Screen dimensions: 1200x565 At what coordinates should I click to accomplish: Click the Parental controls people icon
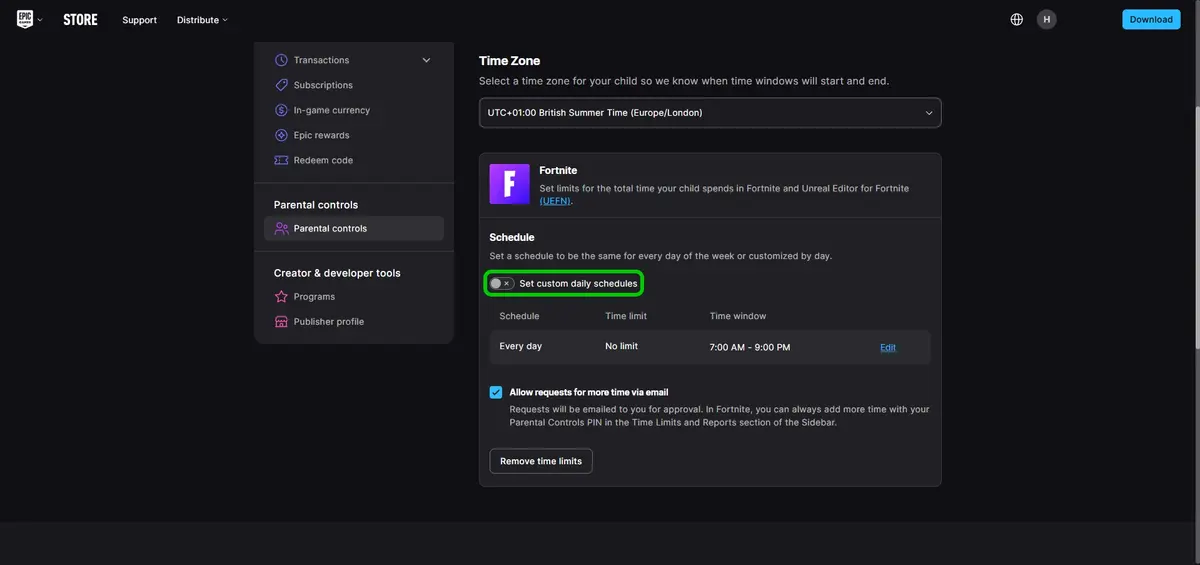[281, 228]
